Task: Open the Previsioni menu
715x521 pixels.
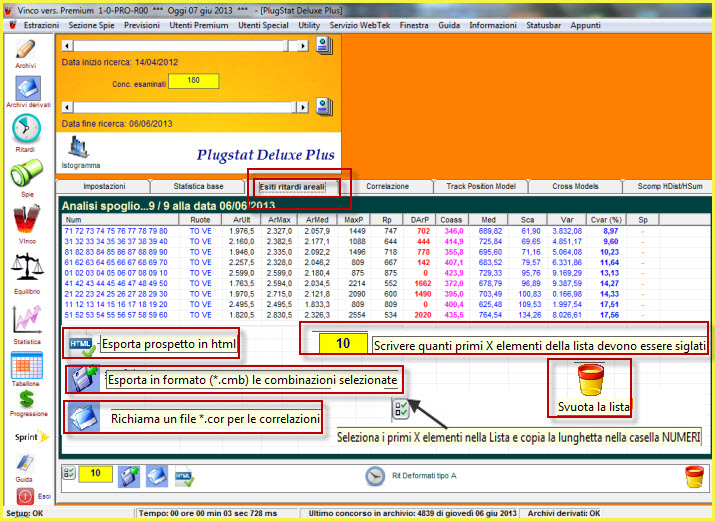Action: (142, 26)
